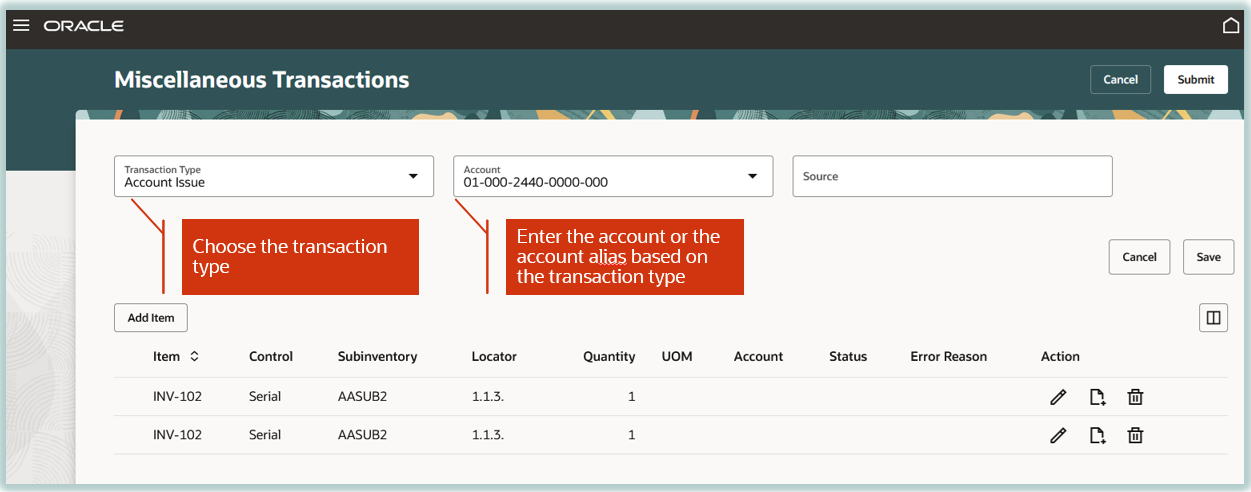Click the Locator column header
Viewport: 1251px width, 492px height.
pos(494,356)
